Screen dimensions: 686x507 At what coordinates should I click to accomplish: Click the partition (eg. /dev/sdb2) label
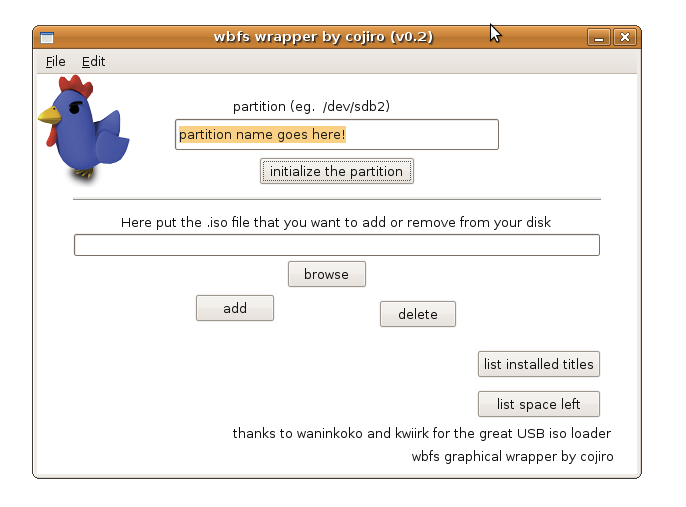coord(318,106)
